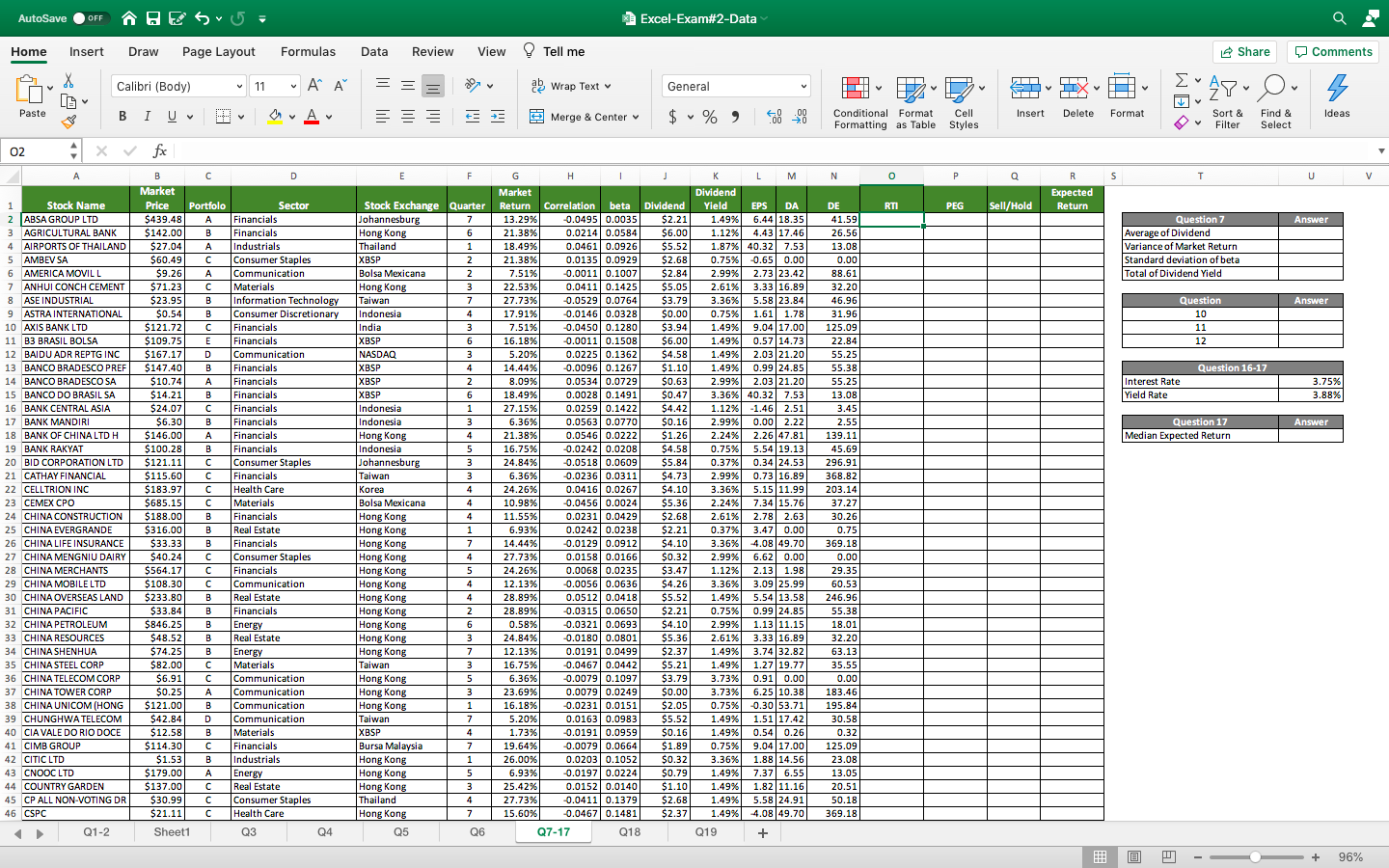Toggle italic formatting

point(148,117)
